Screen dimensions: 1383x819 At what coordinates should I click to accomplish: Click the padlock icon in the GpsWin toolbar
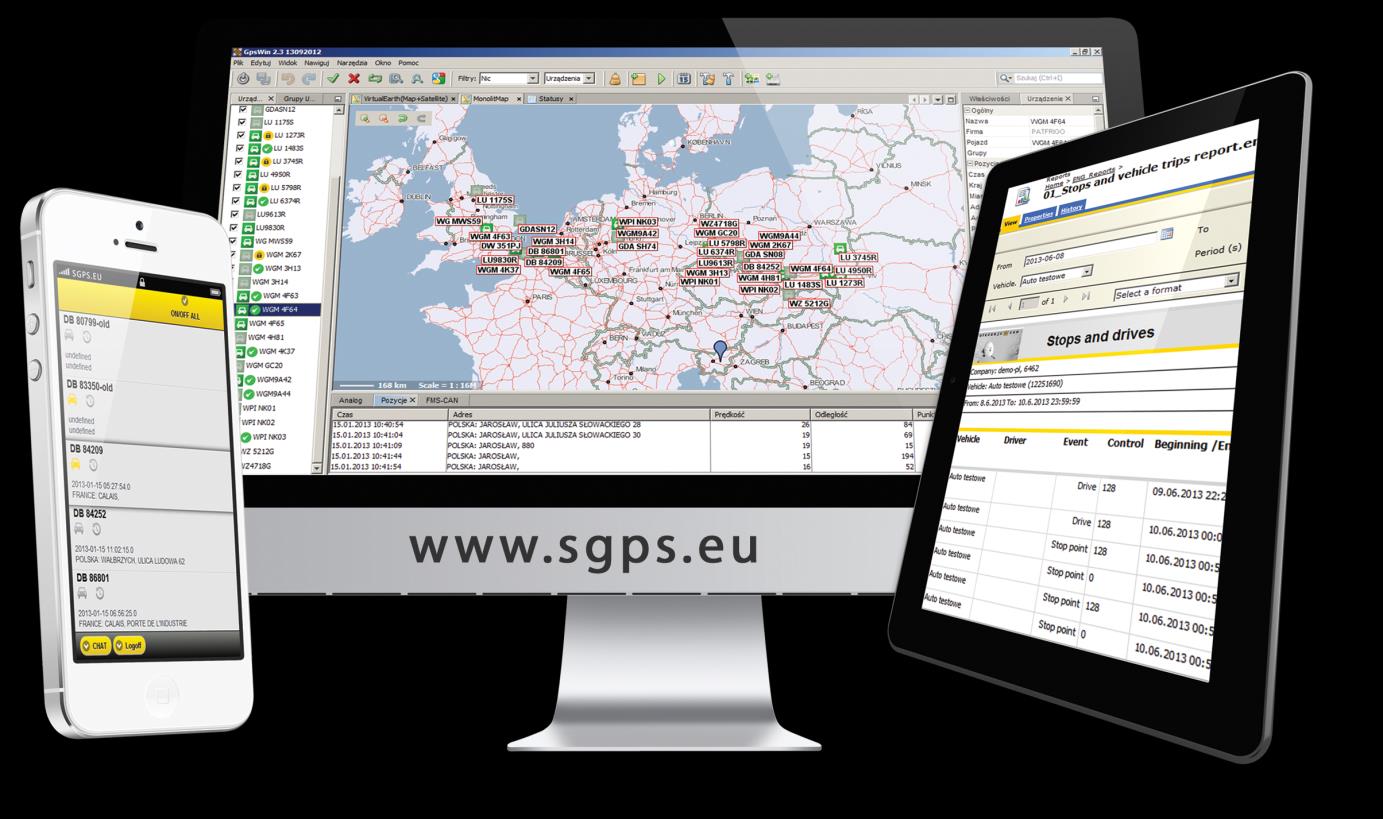[x=615, y=78]
